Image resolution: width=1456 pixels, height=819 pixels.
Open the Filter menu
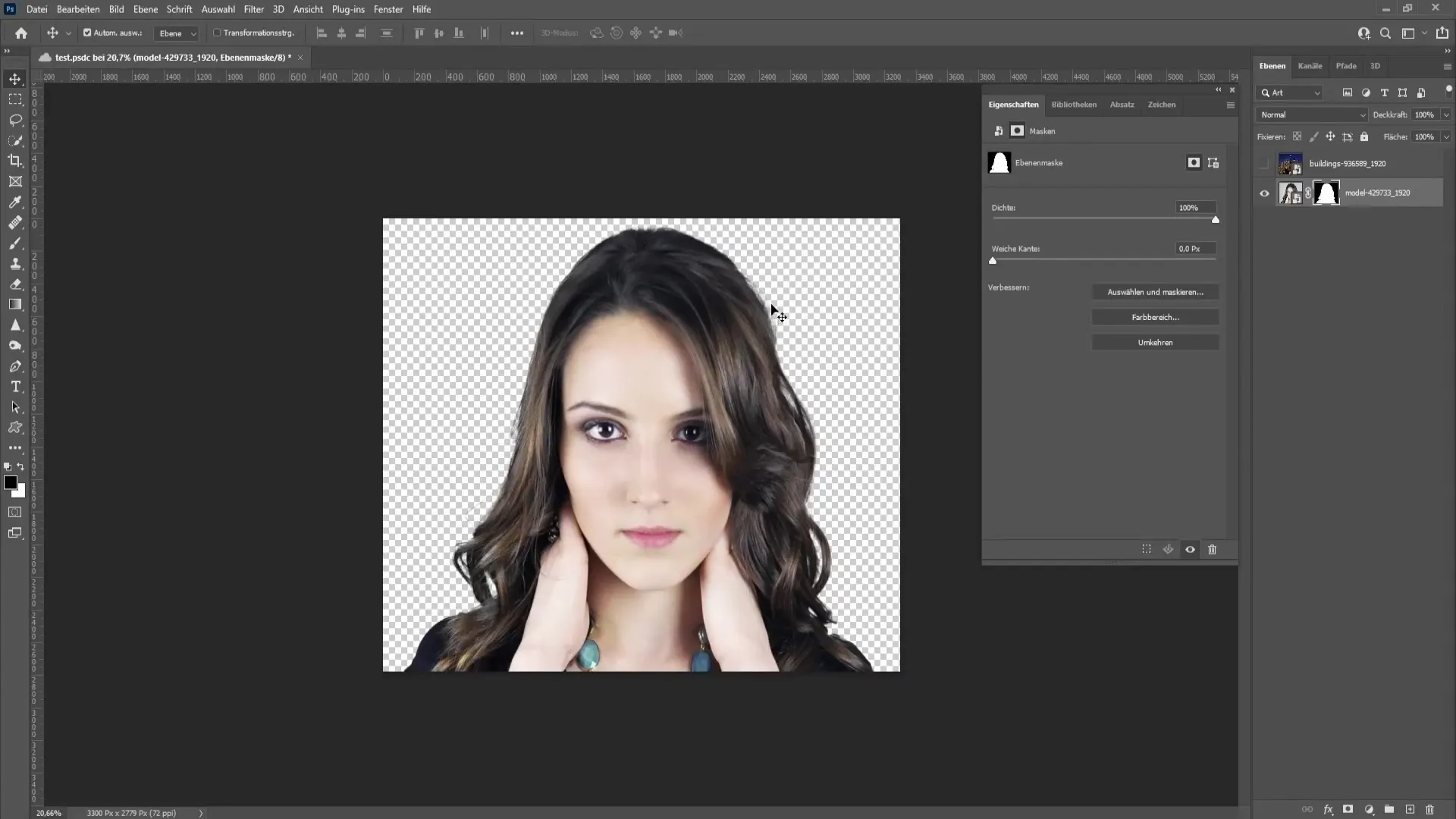coord(253,9)
